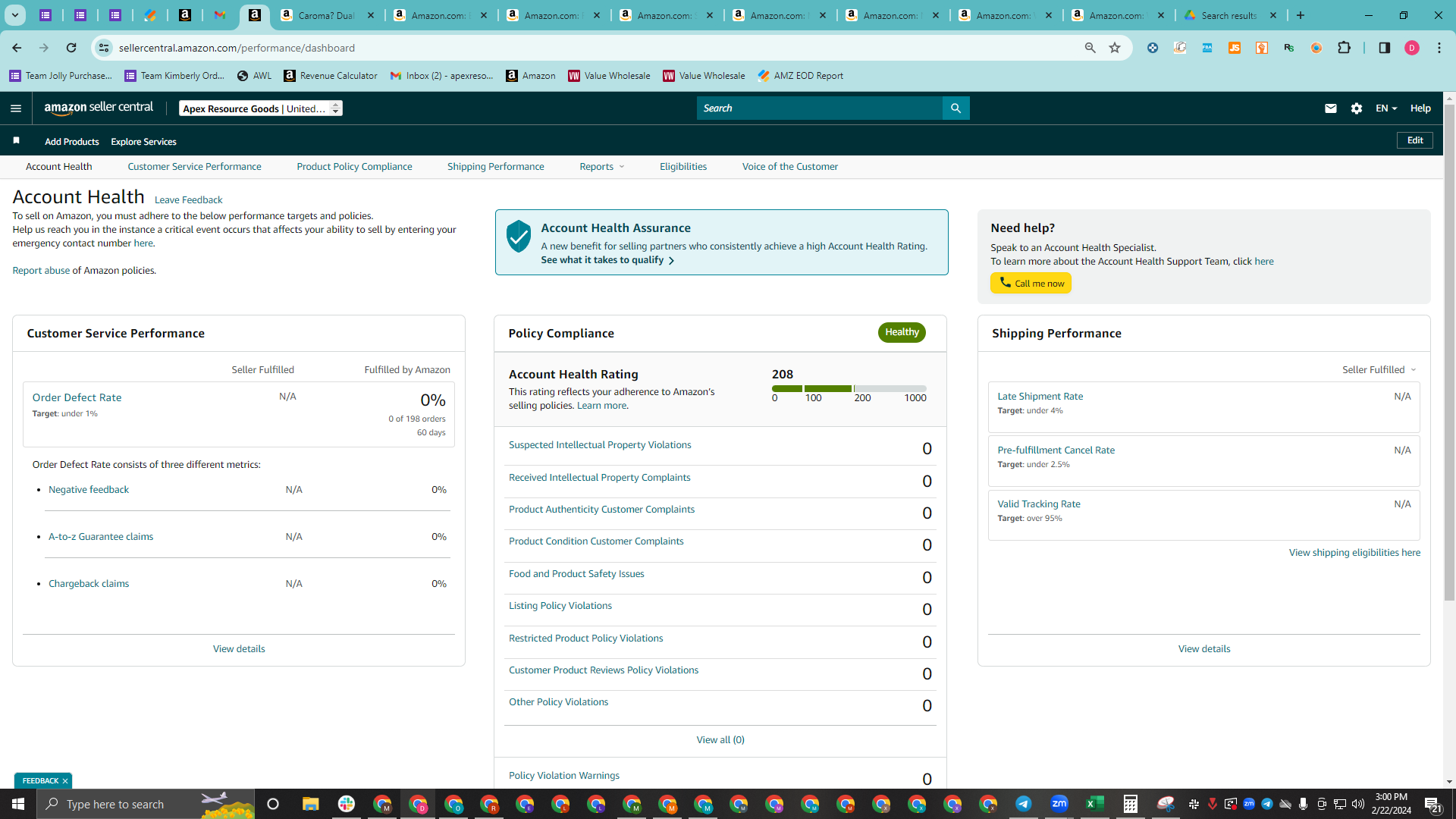Open Order Defect Rate details
Viewport: 1456px width, 819px height.
pos(77,397)
